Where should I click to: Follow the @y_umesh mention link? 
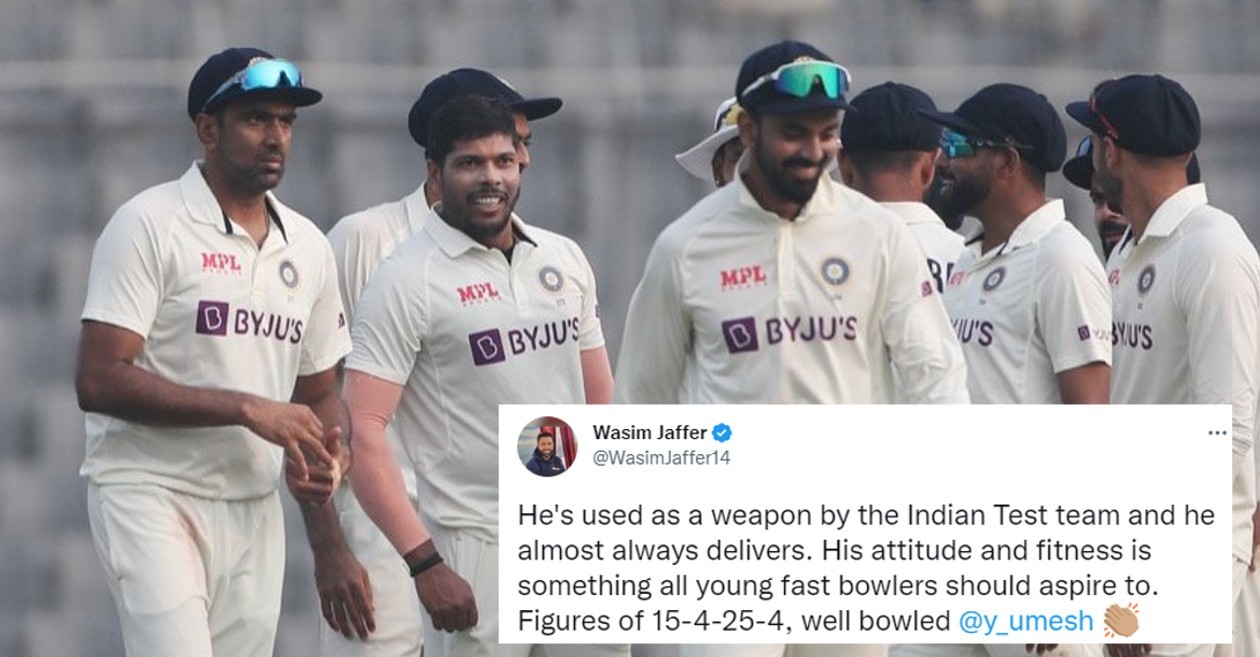coord(1026,621)
